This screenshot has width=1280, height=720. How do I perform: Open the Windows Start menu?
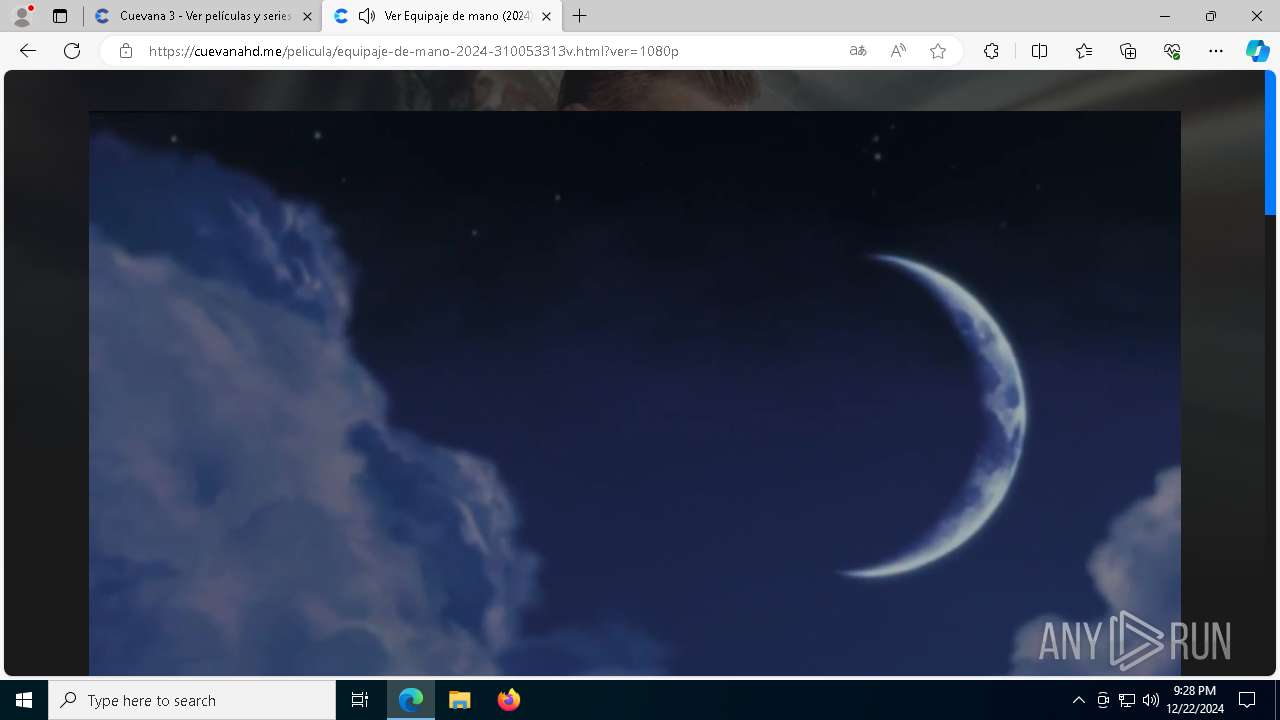(x=24, y=700)
